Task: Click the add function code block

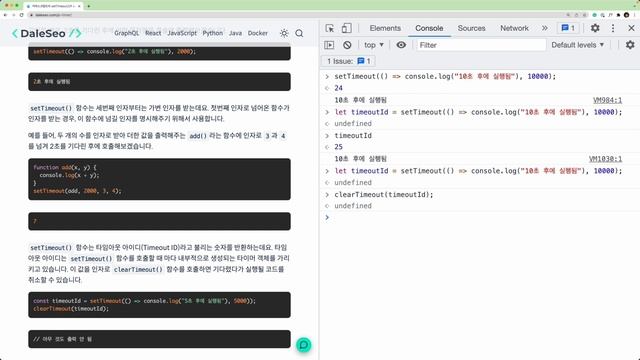Action: tap(159, 179)
